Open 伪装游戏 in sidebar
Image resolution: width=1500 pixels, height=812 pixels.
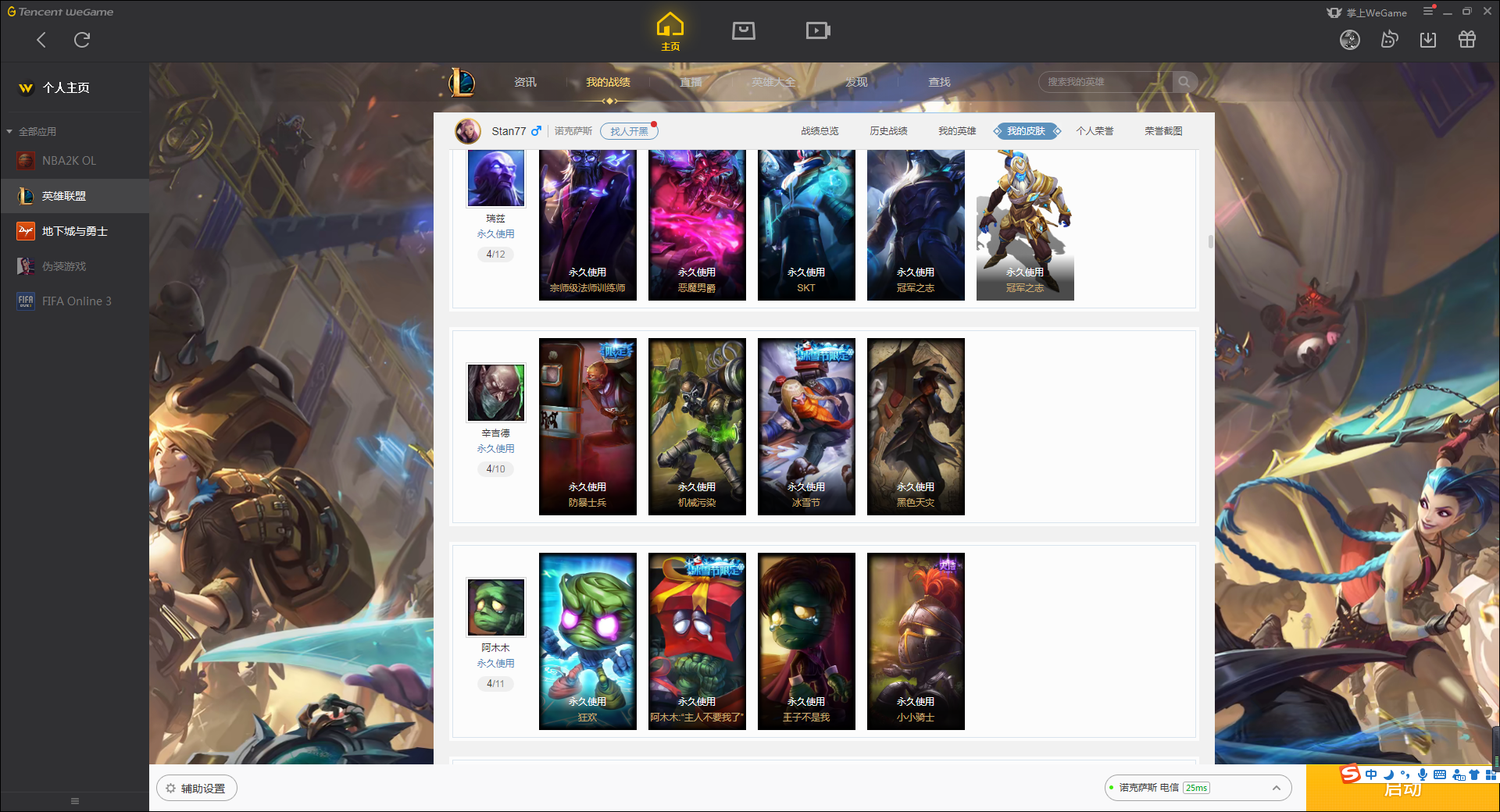[75, 266]
